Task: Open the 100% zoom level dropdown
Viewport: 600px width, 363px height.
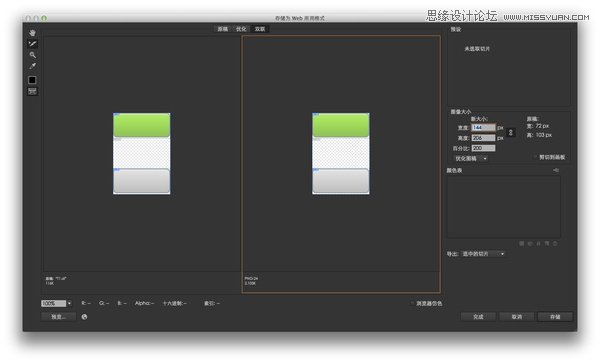Action: point(69,303)
